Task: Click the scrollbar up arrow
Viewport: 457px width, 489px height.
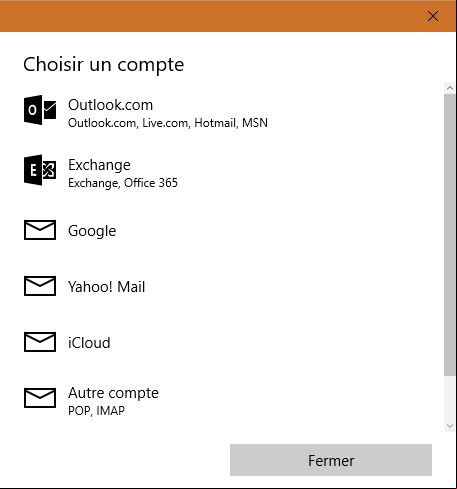Action: pyautogui.click(x=450, y=88)
